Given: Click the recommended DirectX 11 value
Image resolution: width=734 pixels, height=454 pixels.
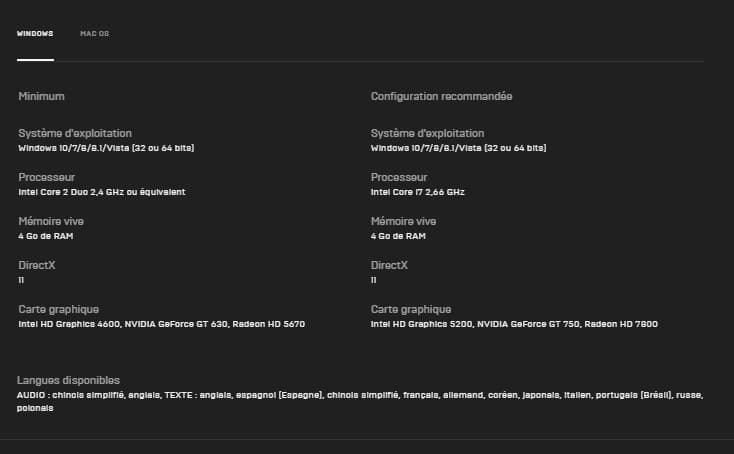Looking at the screenshot, I should (374, 280).
